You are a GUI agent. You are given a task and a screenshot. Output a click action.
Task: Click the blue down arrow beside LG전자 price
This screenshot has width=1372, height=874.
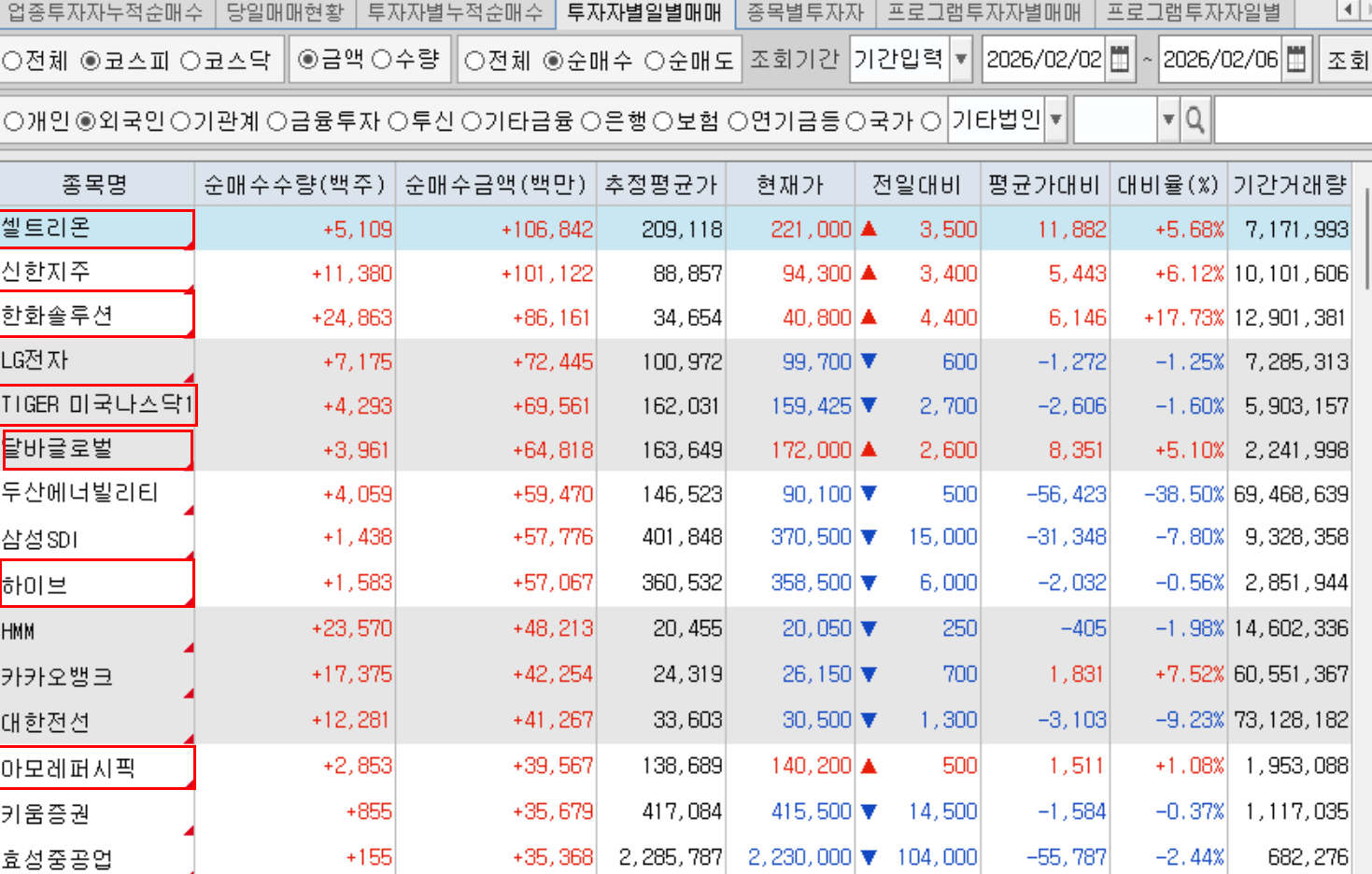click(869, 361)
